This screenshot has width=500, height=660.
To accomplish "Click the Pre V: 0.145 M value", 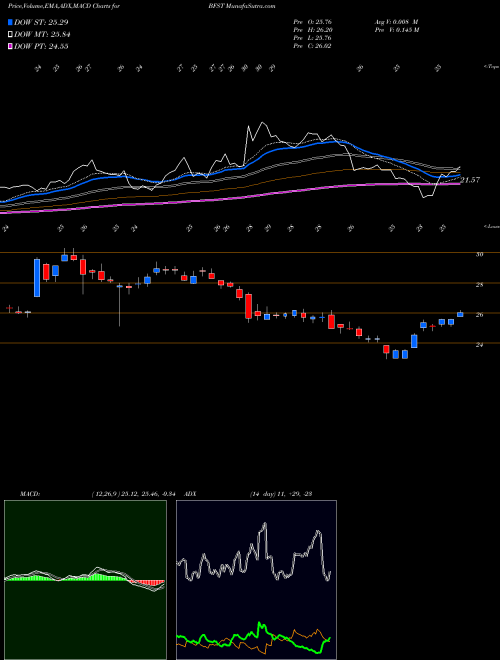I will (396, 30).
